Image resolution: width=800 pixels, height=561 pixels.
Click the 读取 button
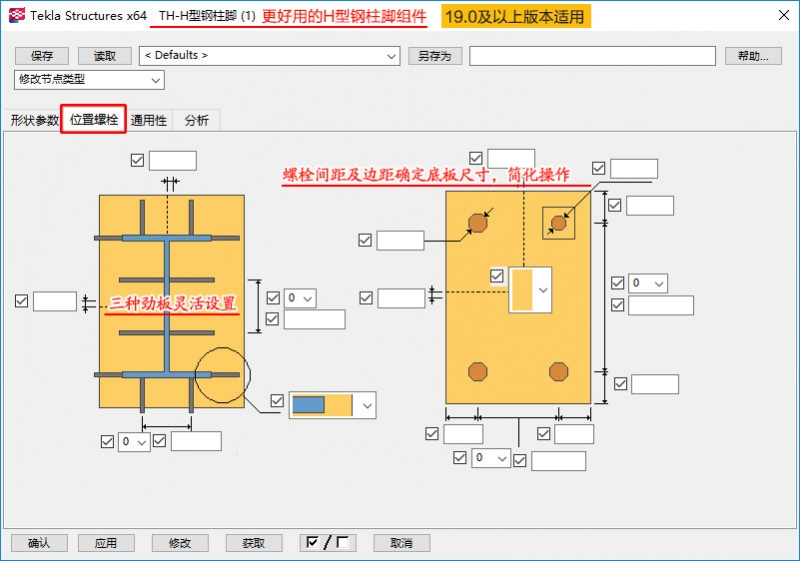click(x=105, y=56)
